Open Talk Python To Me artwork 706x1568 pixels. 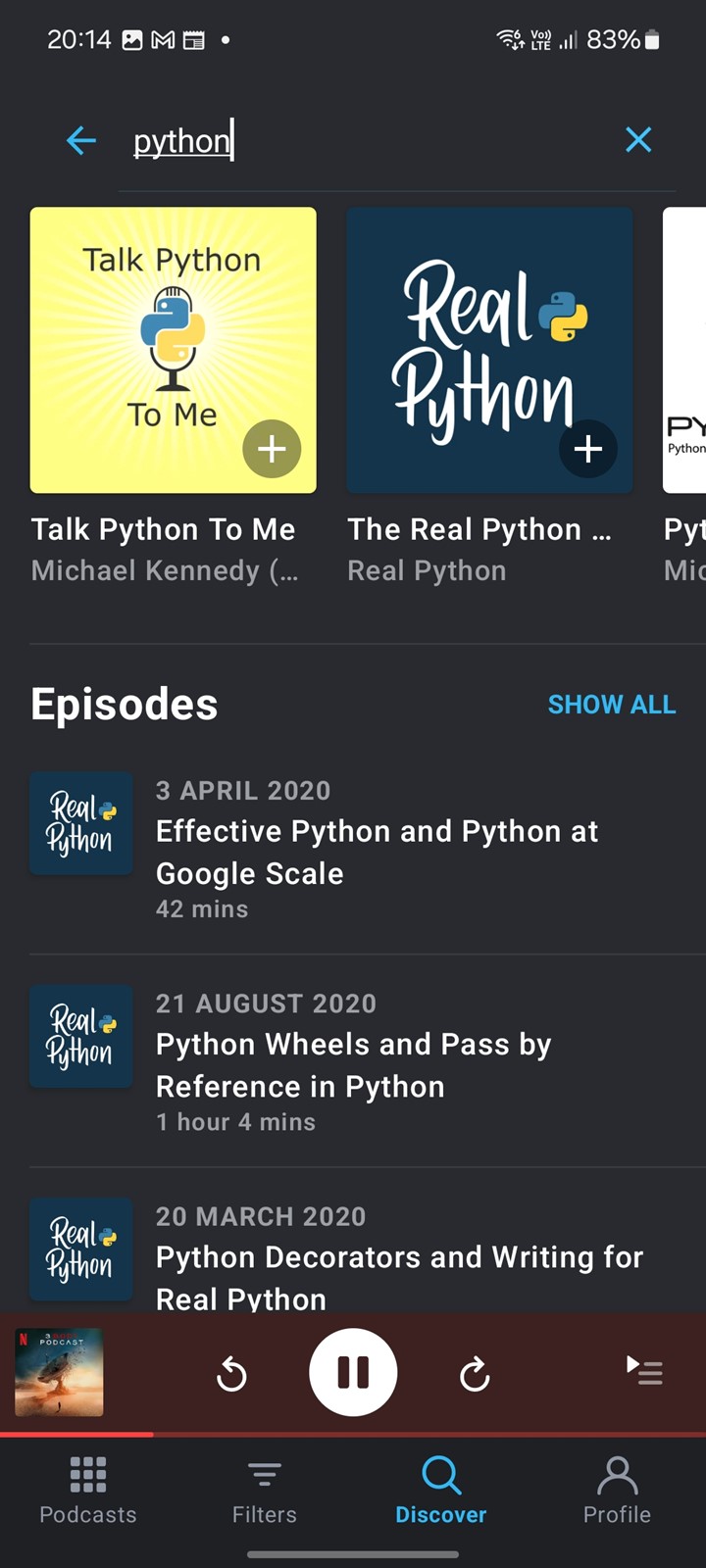(174, 350)
